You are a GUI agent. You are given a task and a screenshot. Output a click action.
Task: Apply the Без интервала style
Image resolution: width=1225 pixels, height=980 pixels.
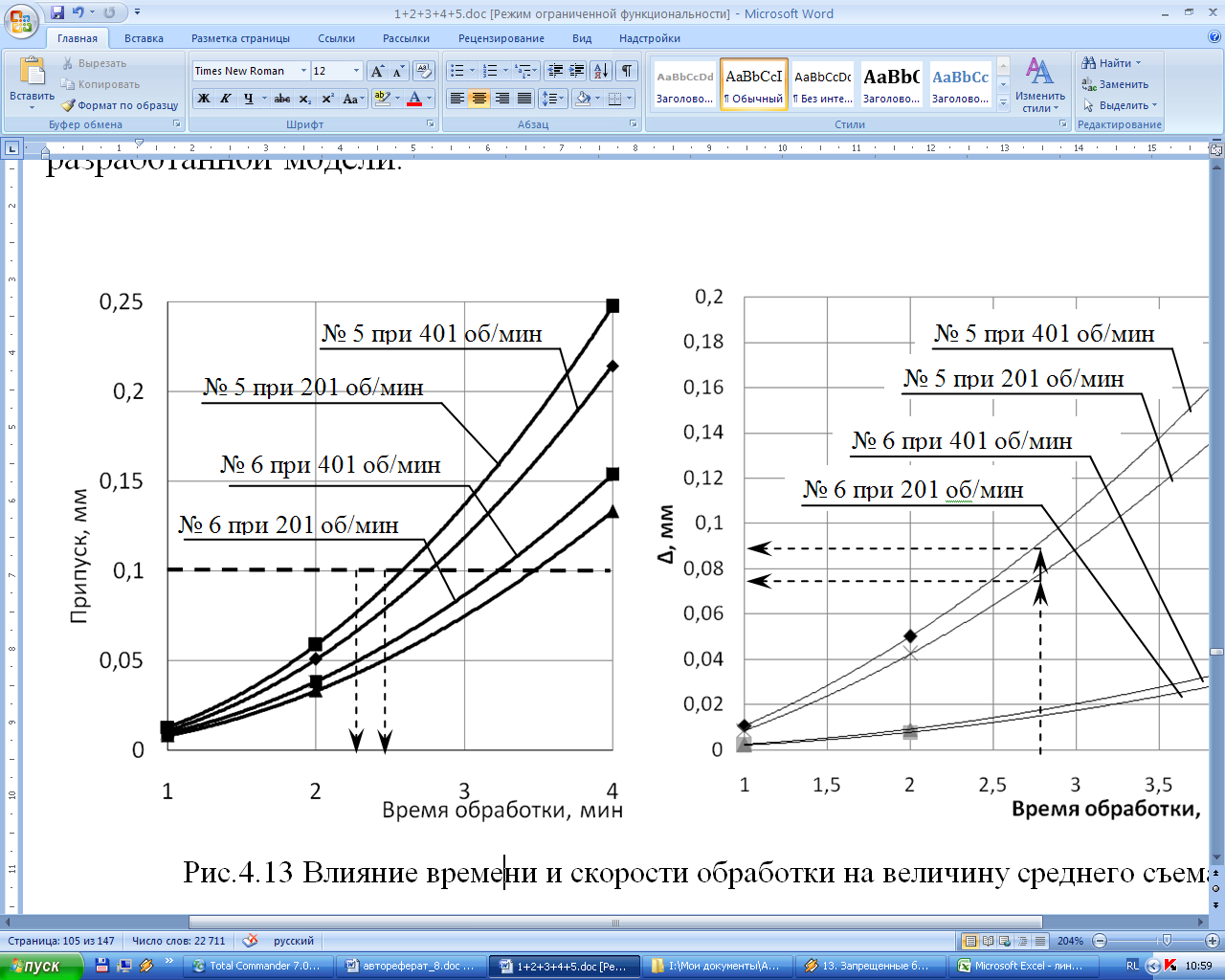coord(822,85)
